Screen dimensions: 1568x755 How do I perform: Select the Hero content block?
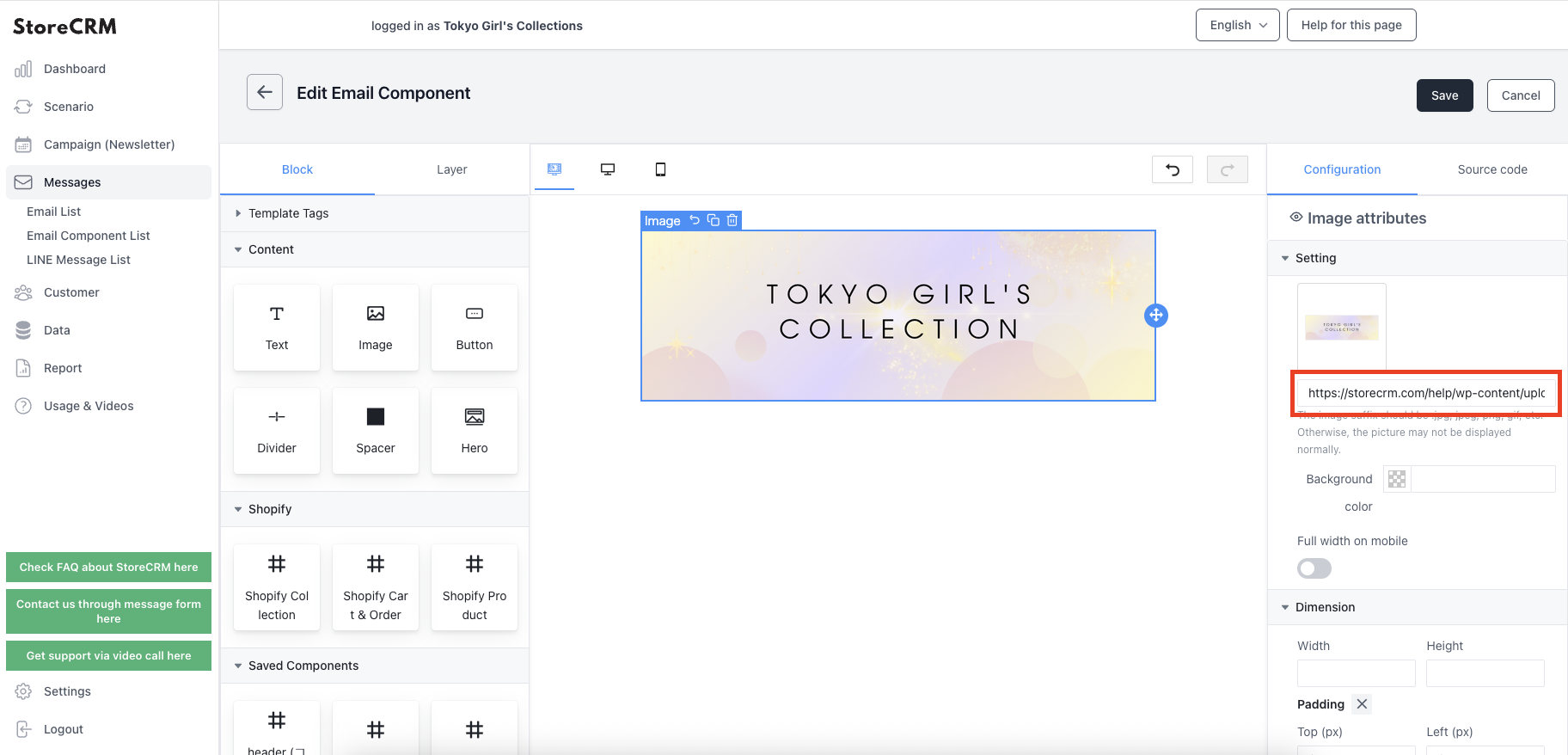(x=475, y=431)
